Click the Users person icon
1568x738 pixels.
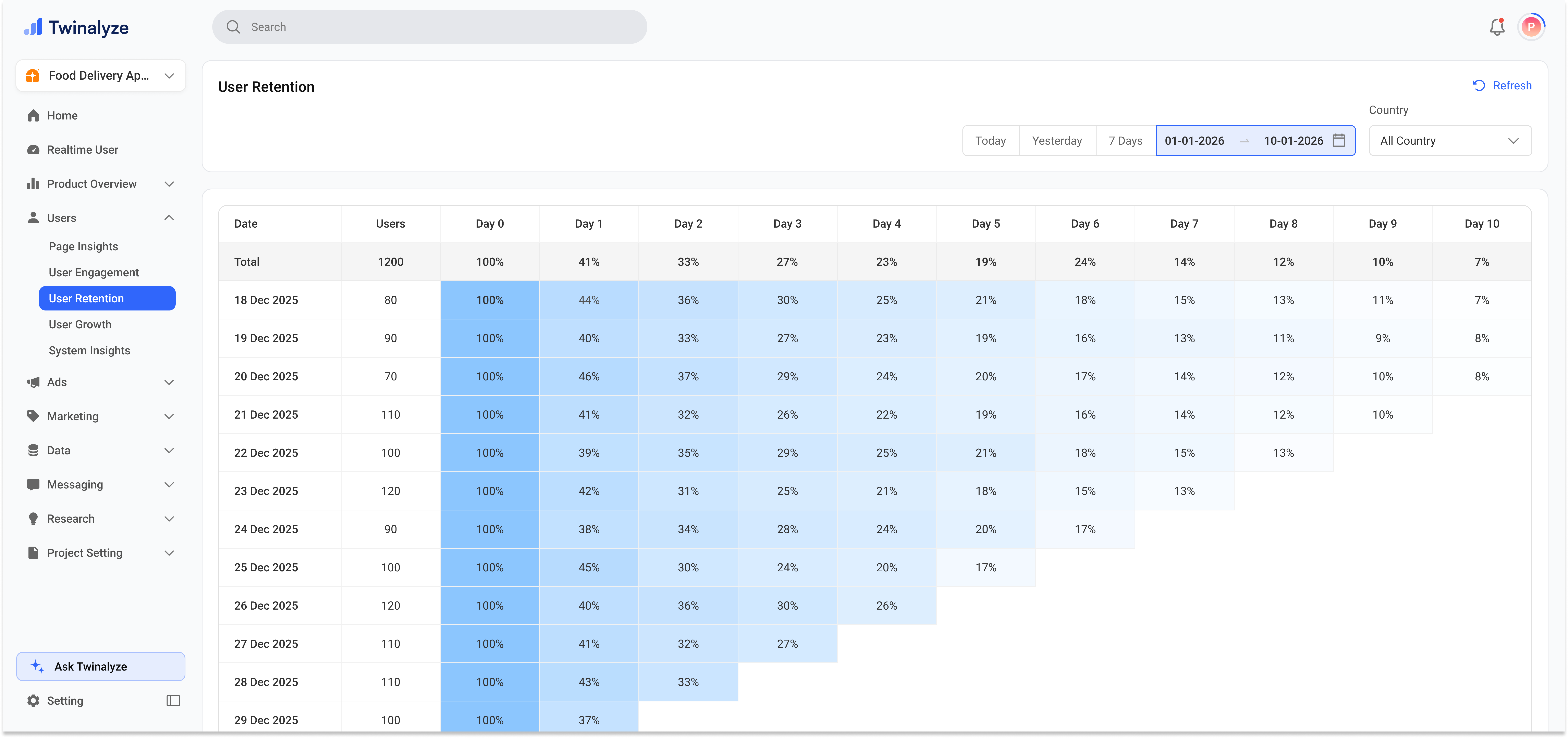(x=34, y=218)
